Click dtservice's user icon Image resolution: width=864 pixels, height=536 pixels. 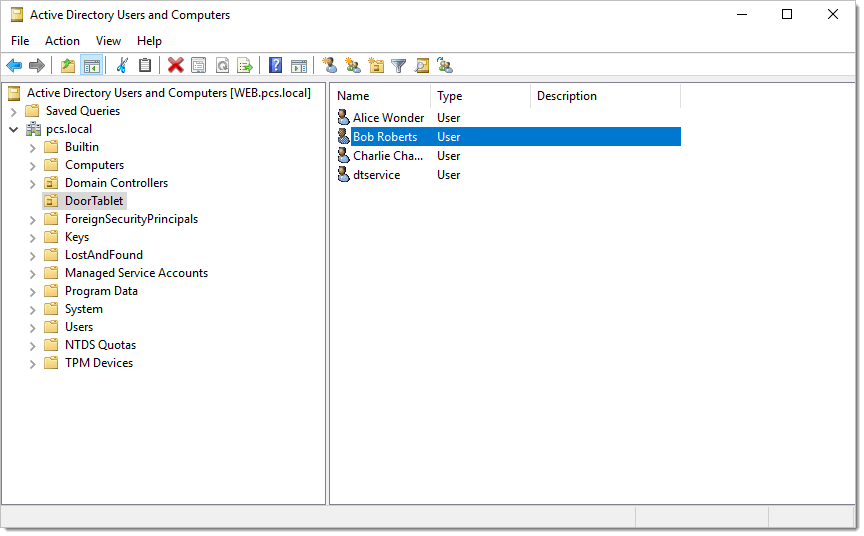[x=343, y=175]
